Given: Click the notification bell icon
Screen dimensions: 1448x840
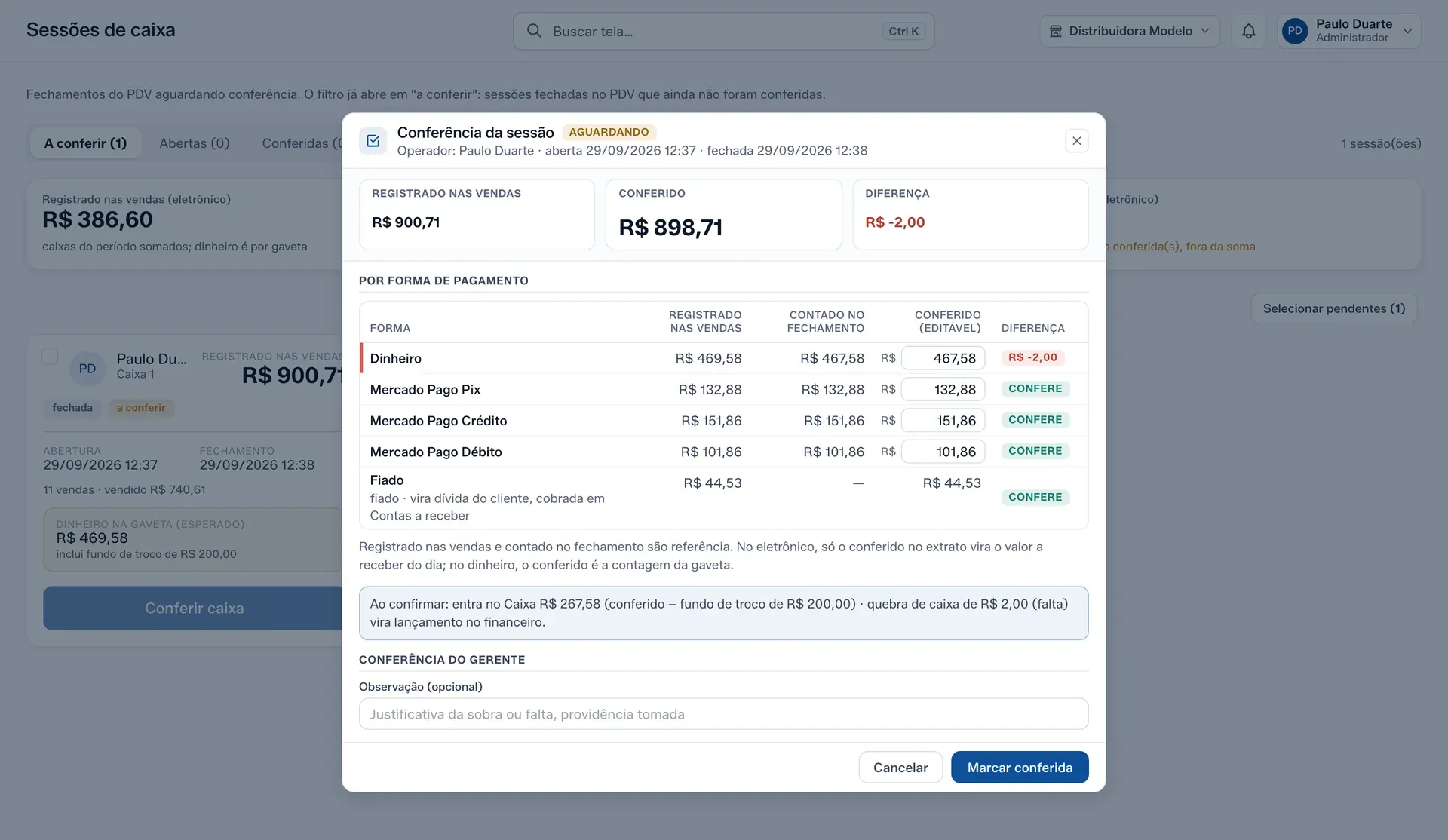Looking at the screenshot, I should point(1249,31).
